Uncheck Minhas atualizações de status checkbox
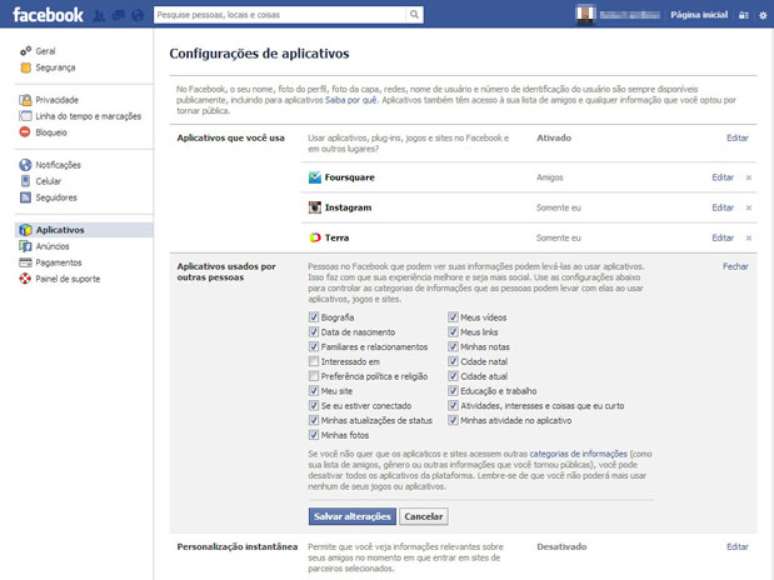774x580 pixels. click(313, 420)
